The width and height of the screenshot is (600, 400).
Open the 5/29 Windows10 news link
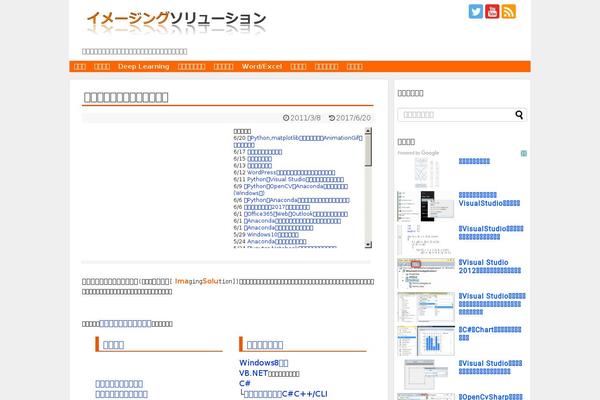tap(273, 235)
